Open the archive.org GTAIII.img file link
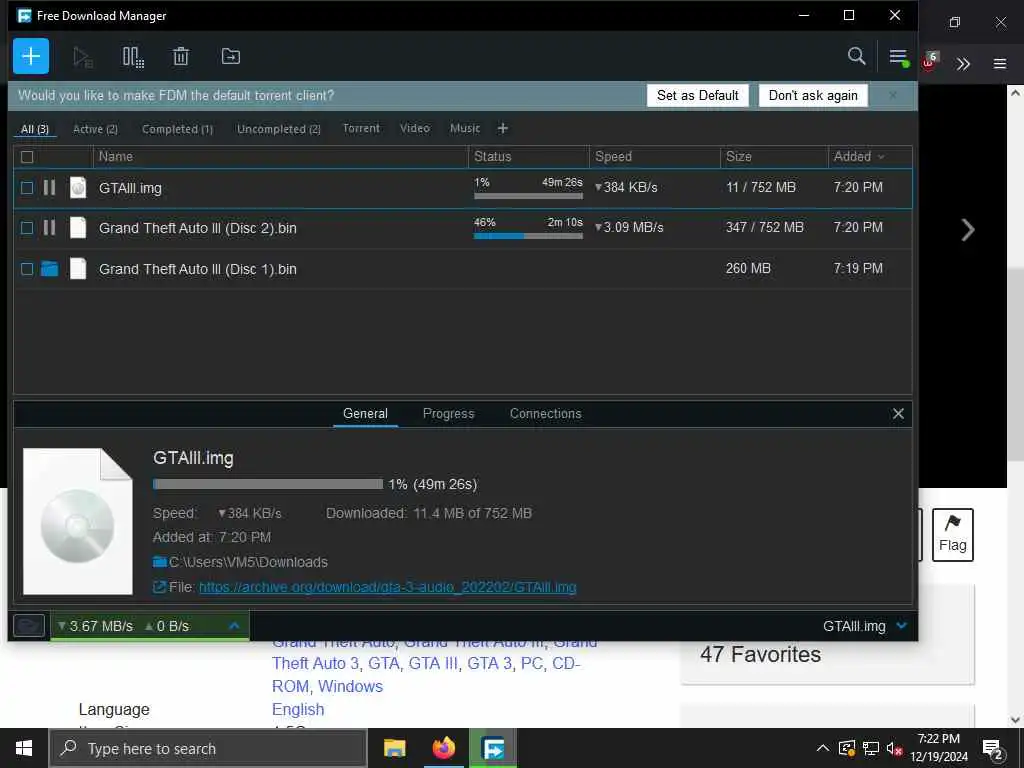Image resolution: width=1024 pixels, height=768 pixels. tap(388, 587)
